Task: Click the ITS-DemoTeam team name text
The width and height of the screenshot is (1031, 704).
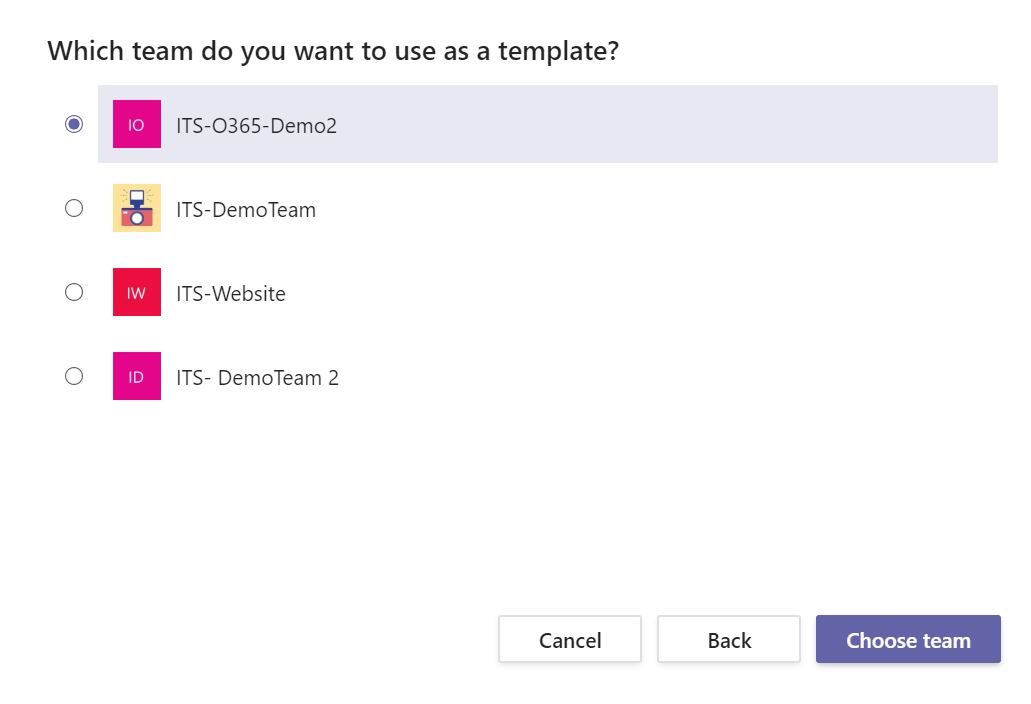Action: point(246,210)
